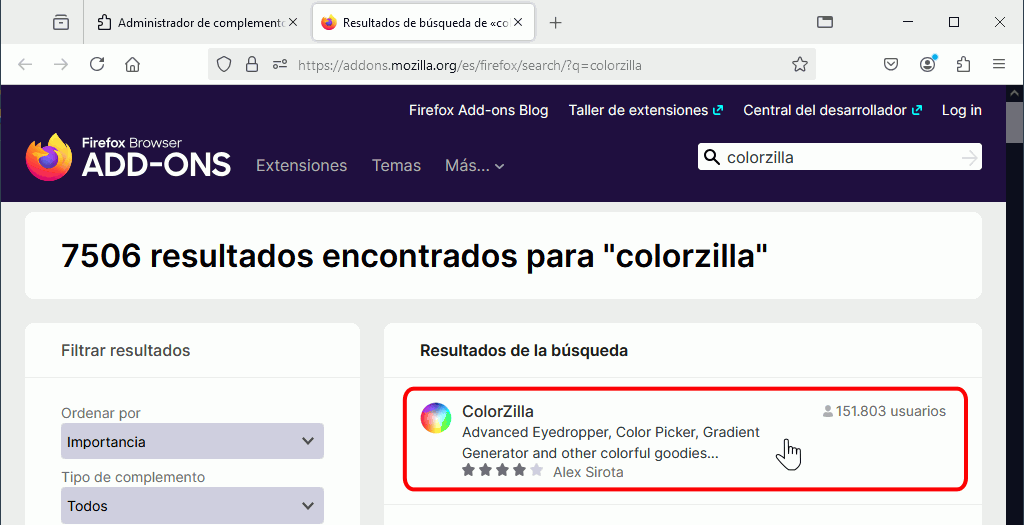This screenshot has width=1024, height=525.
Task: Open the ColorZilla add-on icon
Action: (436, 418)
